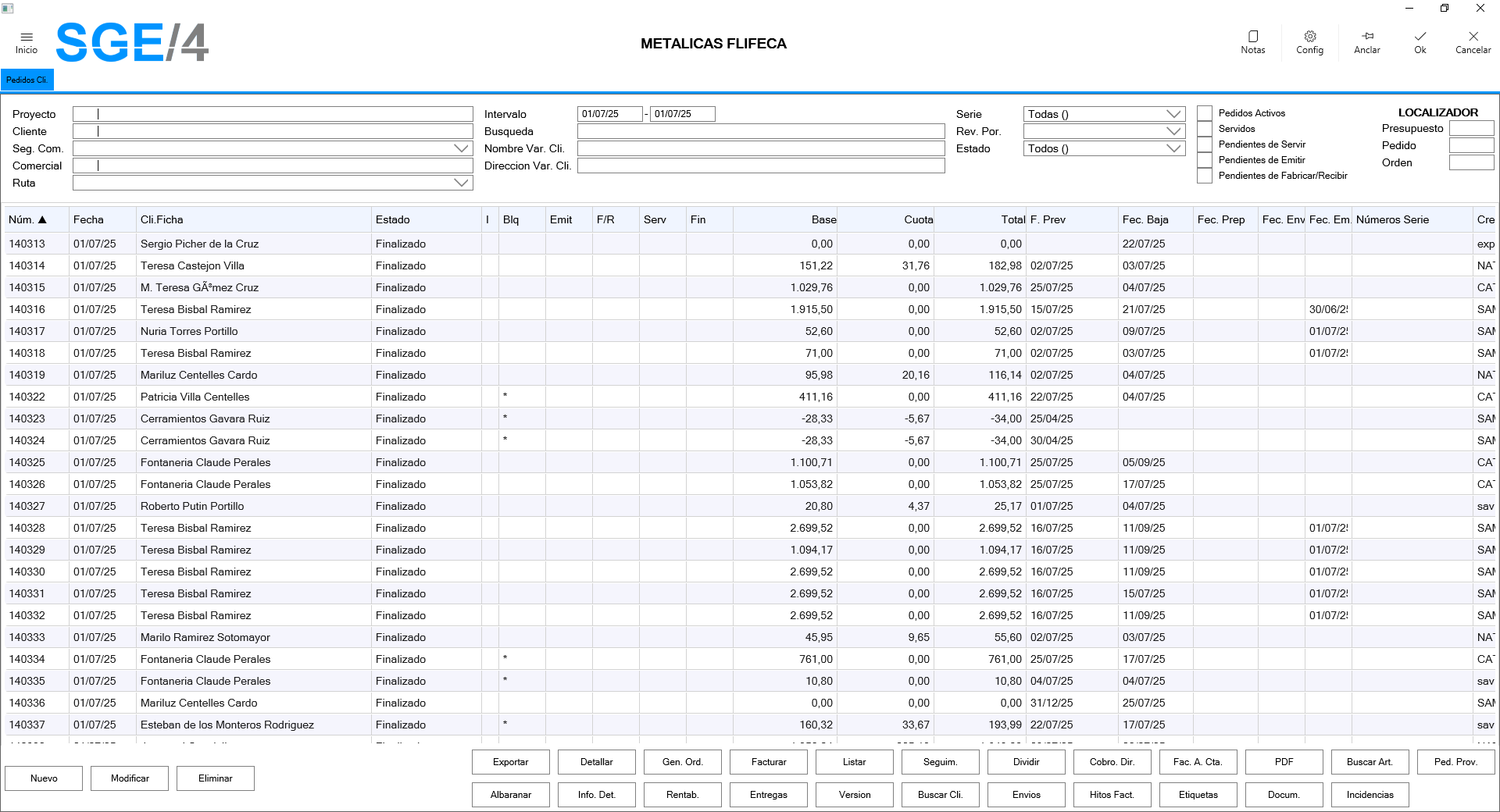Image resolution: width=1500 pixels, height=812 pixels.
Task: Focus the Presupuesto localizador field
Action: point(1471,128)
